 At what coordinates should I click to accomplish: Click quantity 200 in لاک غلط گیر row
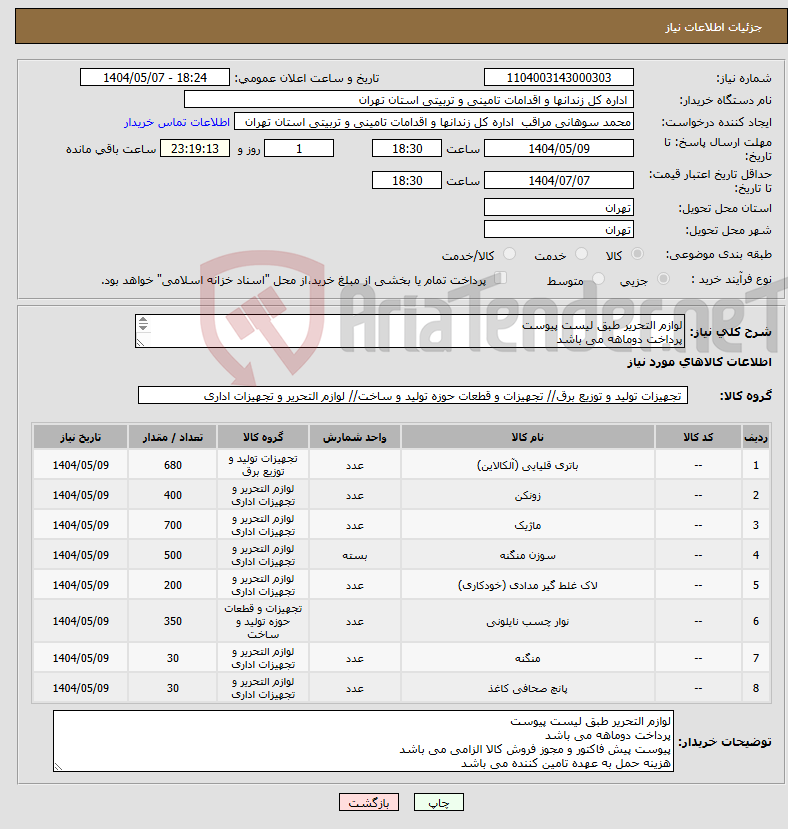172,586
